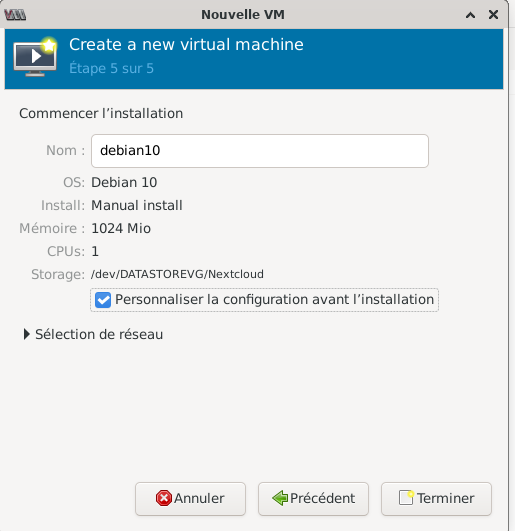515x531 pixels.
Task: Go back with the Précédent button
Action: pyautogui.click(x=313, y=498)
